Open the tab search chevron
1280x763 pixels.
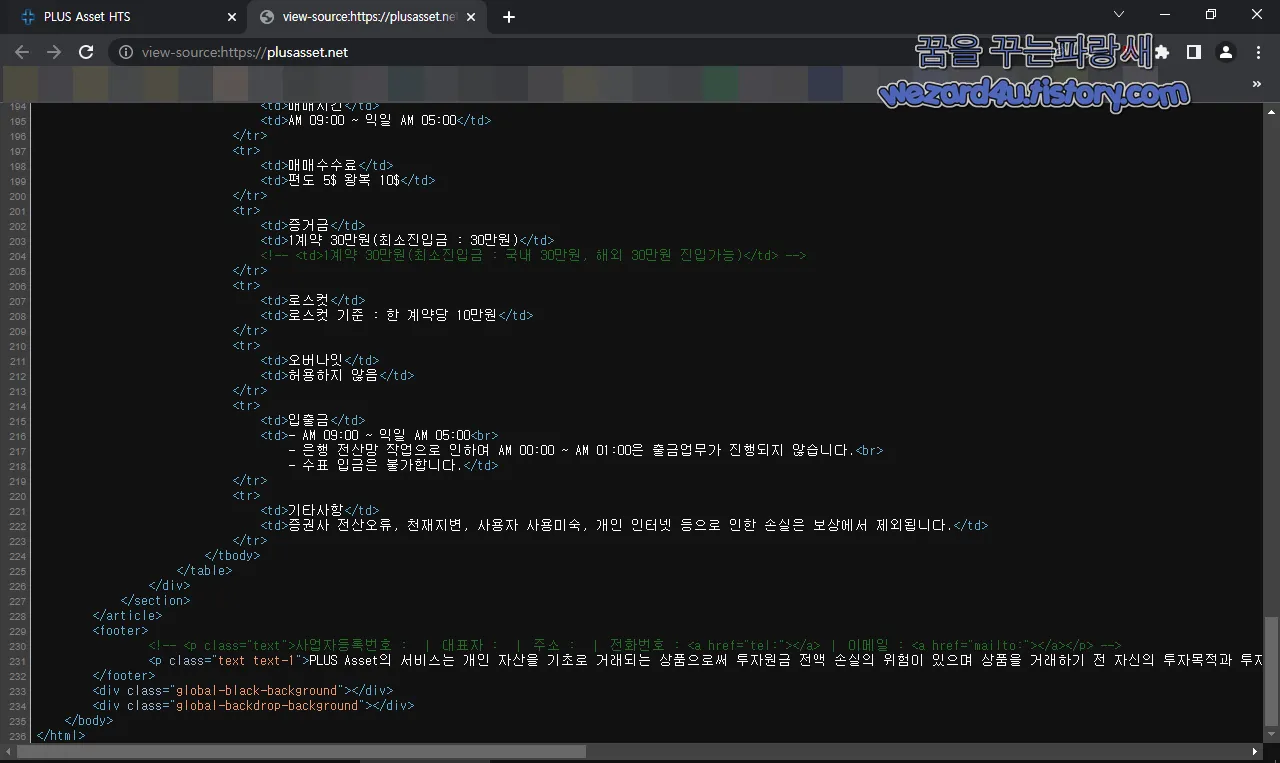point(1118,16)
